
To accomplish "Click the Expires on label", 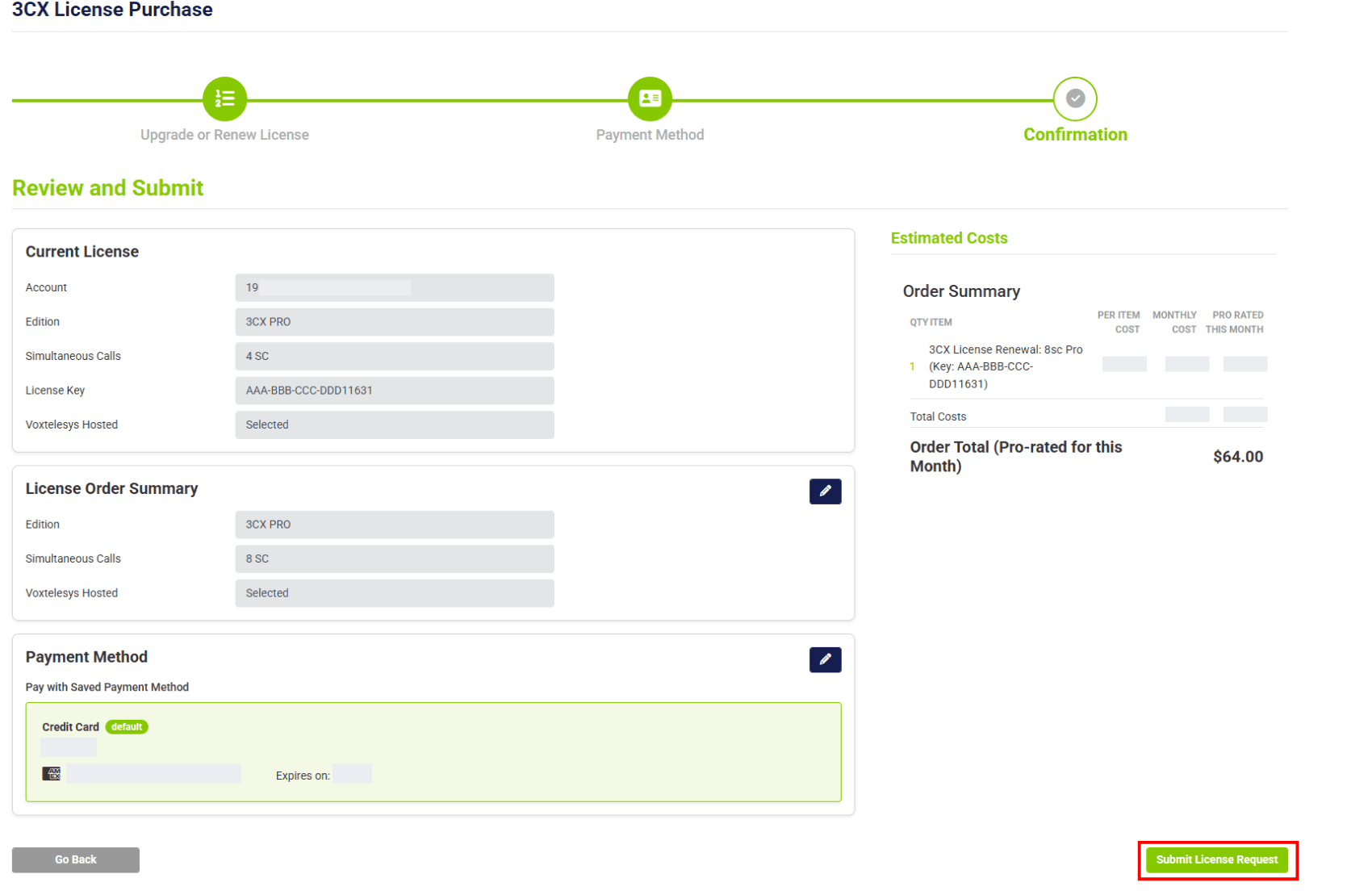I will pyautogui.click(x=303, y=776).
